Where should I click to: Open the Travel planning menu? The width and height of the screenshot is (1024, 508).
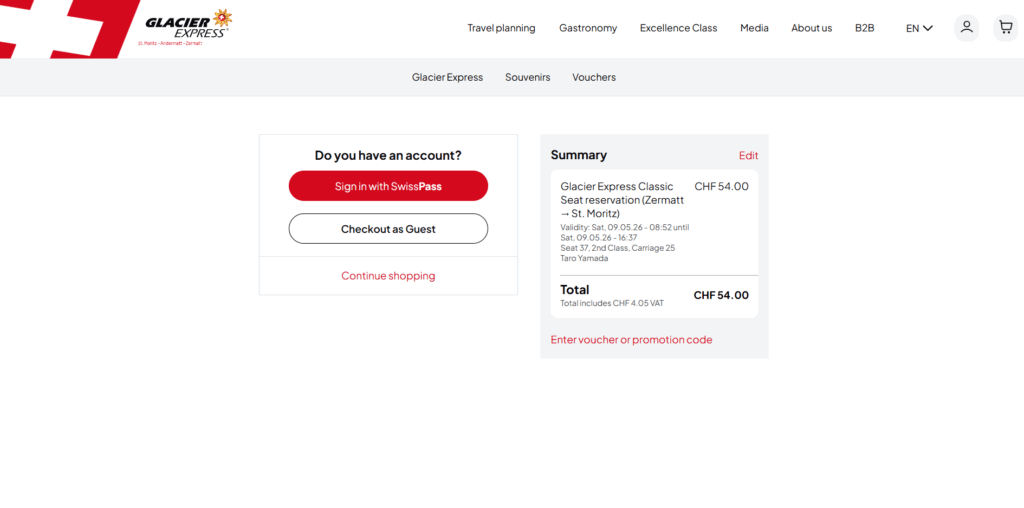501,28
